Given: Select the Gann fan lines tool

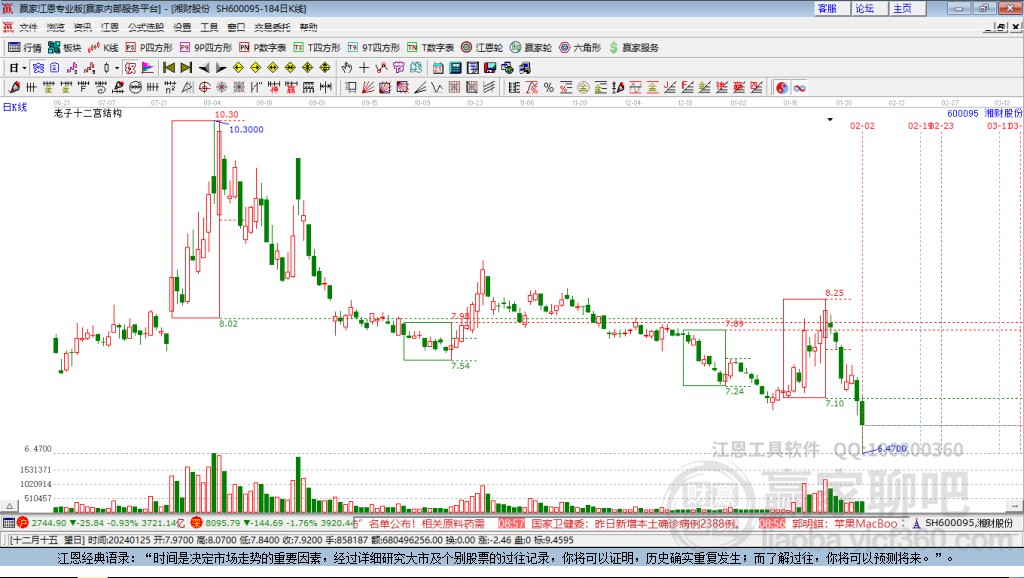Looking at the screenshot, I should (x=369, y=87).
